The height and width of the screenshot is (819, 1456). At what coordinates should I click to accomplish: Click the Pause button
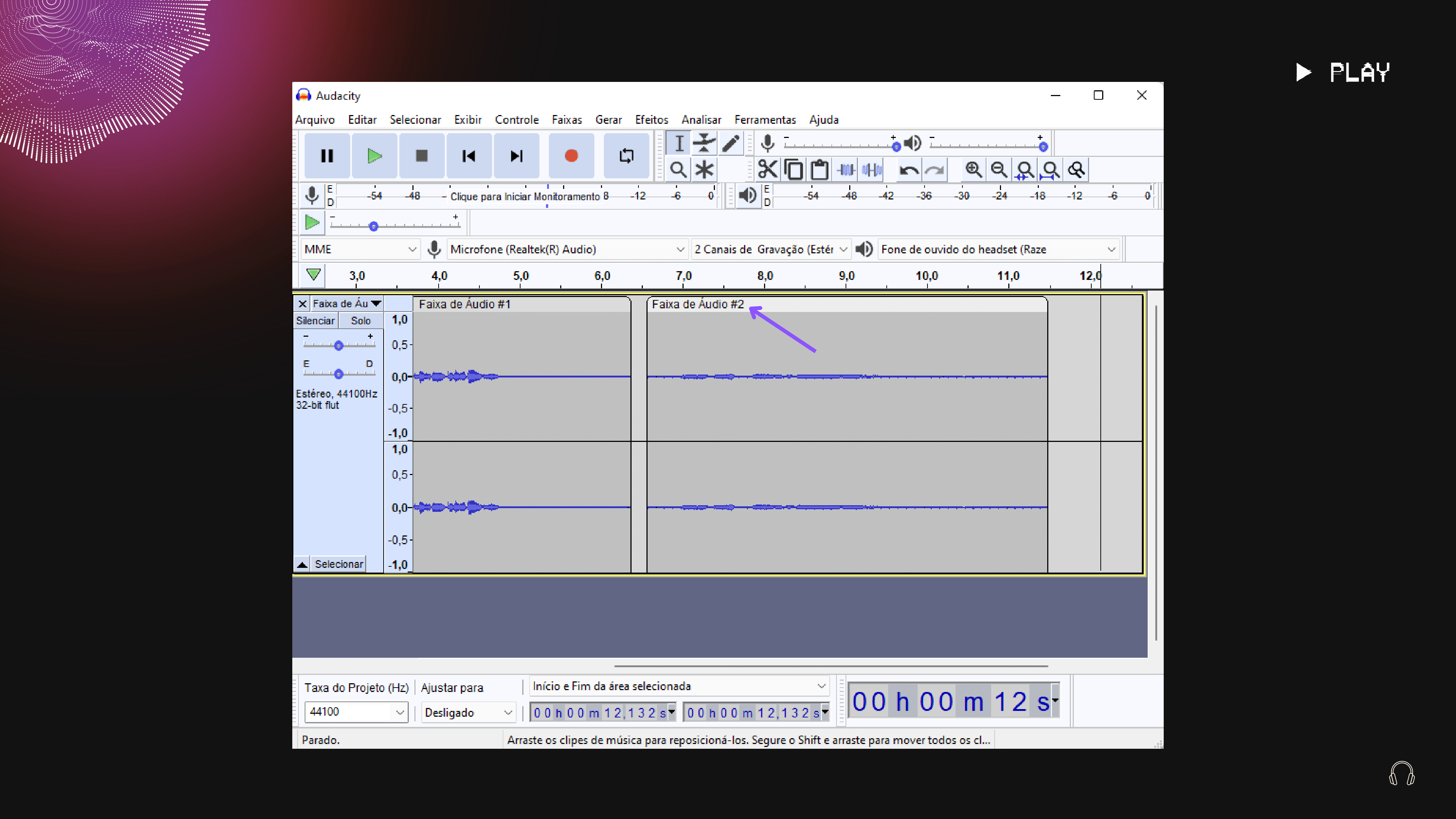(327, 155)
